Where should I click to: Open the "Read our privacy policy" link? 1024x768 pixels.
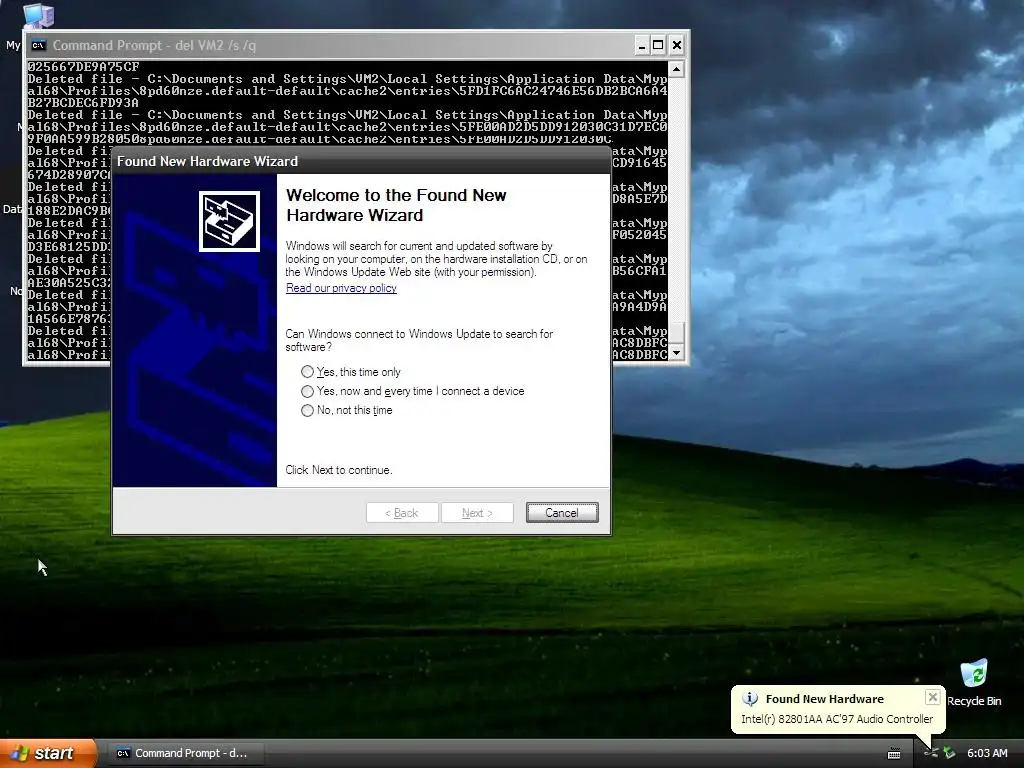point(341,288)
